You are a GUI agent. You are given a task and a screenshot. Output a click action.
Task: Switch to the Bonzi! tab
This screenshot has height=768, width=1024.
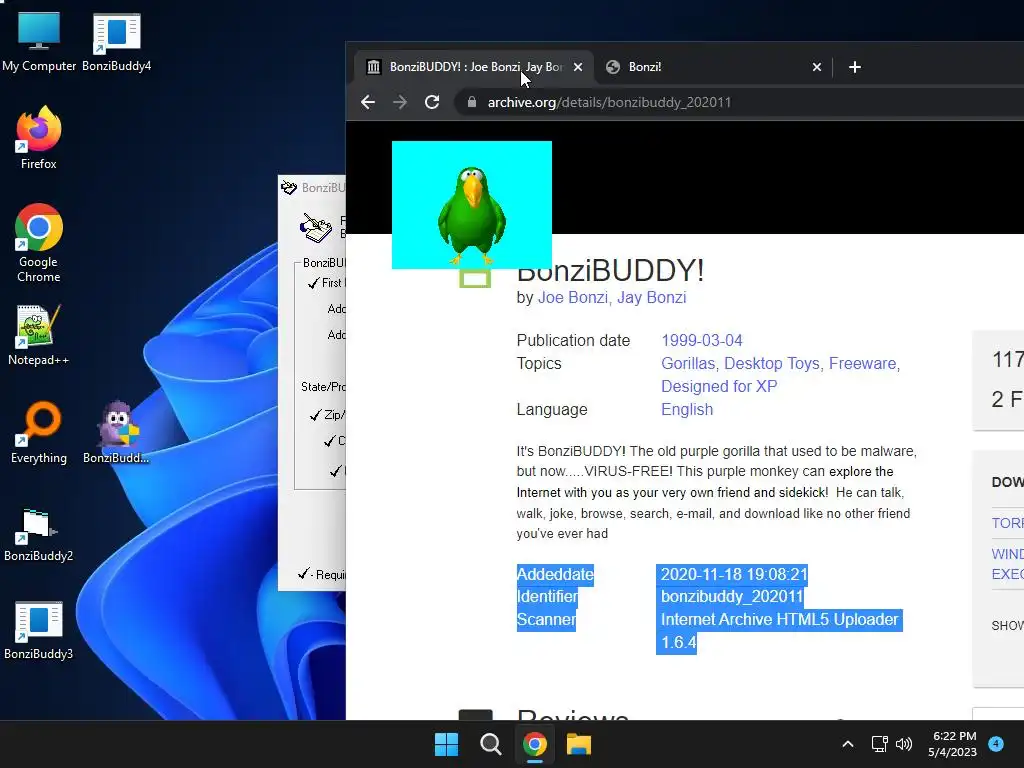[712, 67]
